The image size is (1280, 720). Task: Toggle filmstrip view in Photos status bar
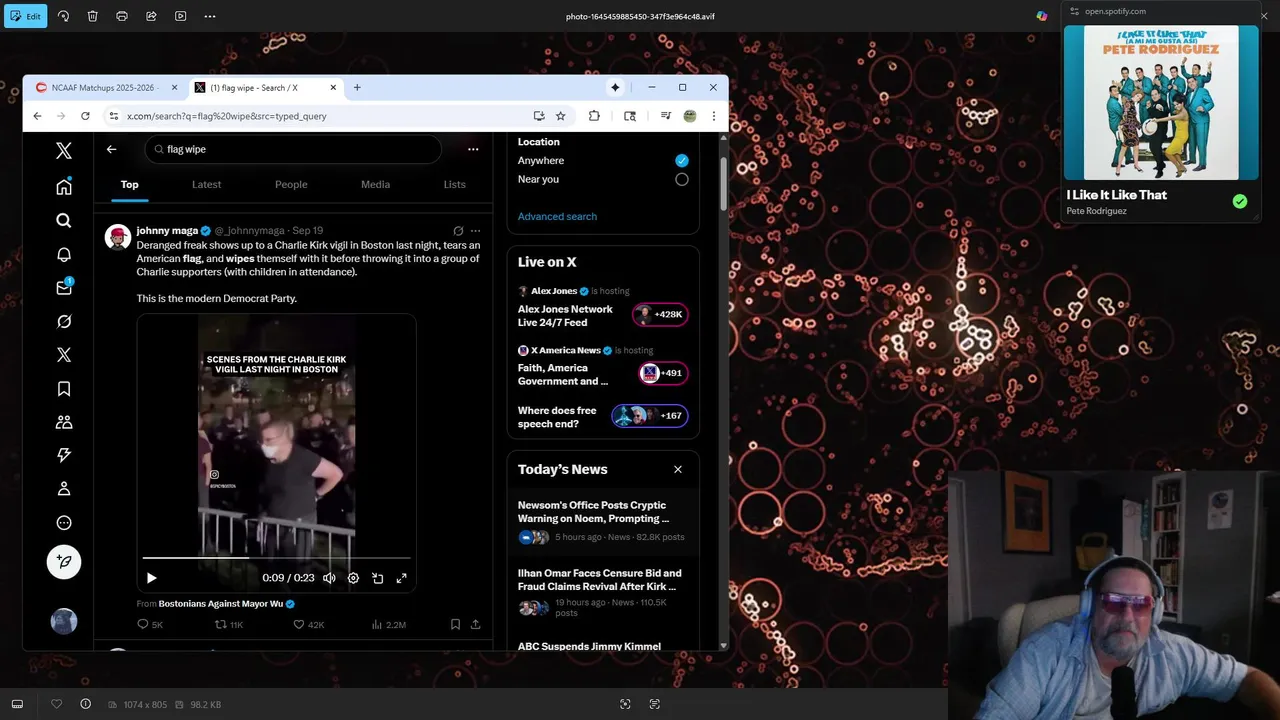17,704
